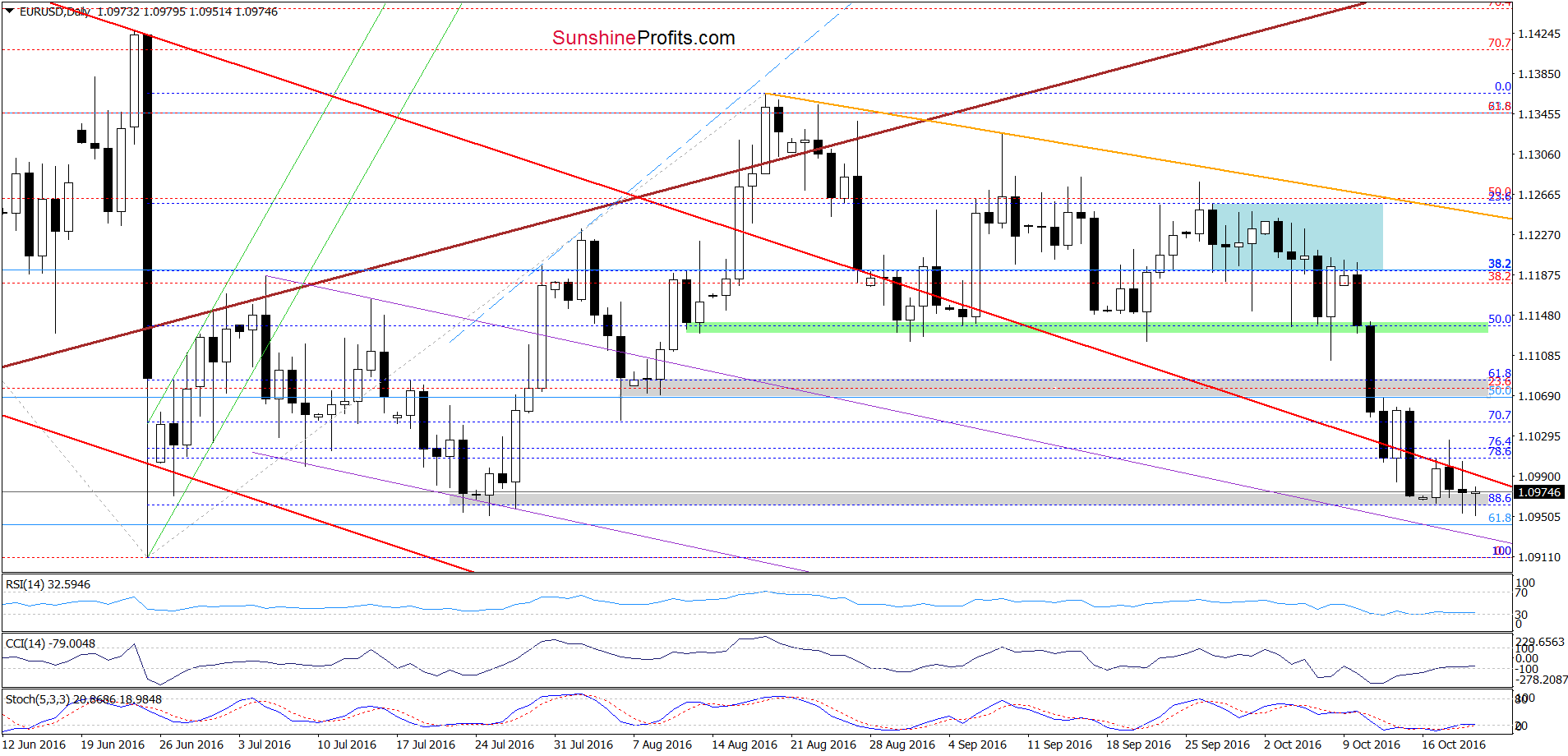
Task: Click price axis value 1.12665
Action: (1538, 195)
